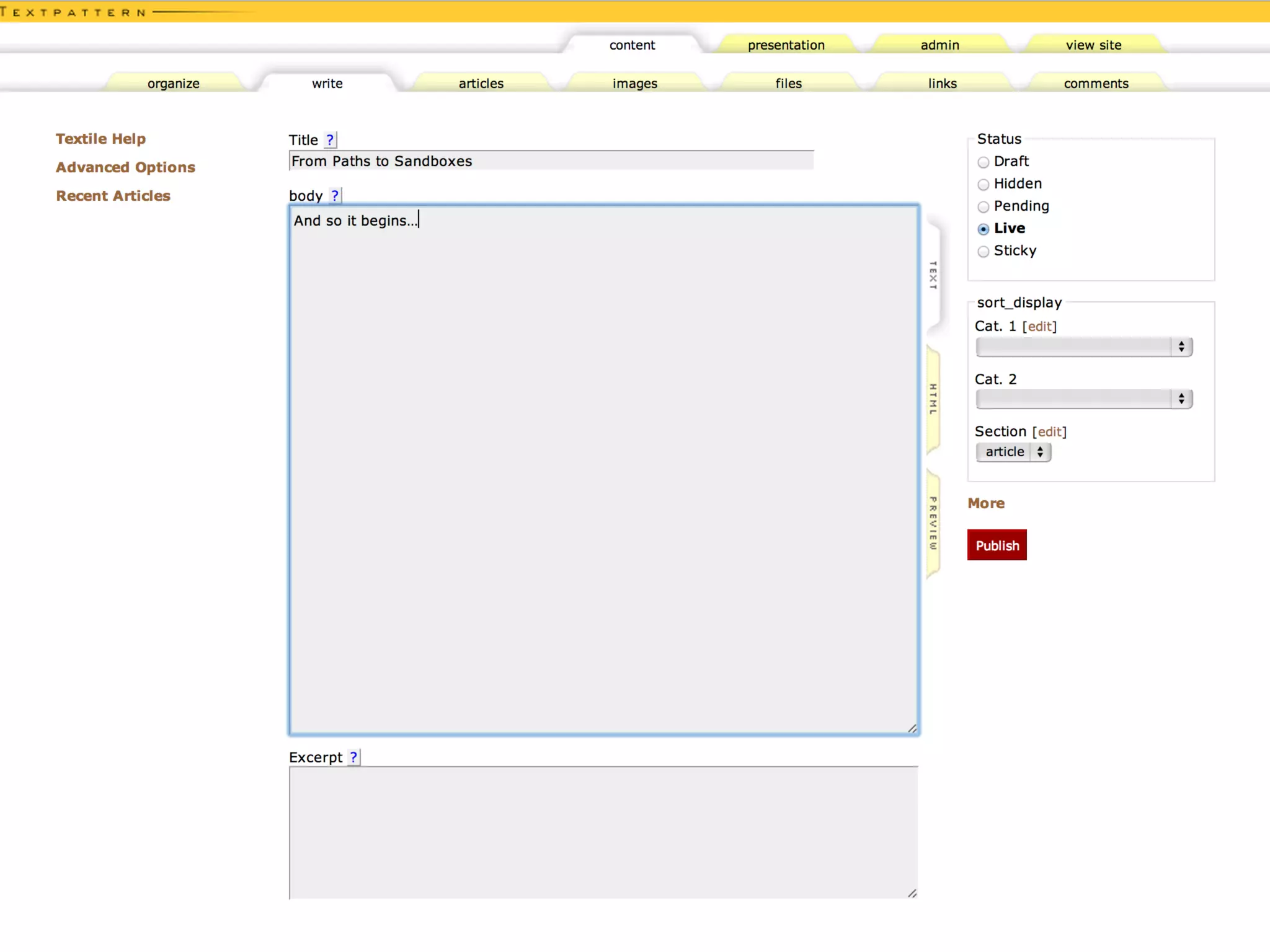The height and width of the screenshot is (952, 1270).
Task: Open the Section article dropdown
Action: (x=1013, y=452)
